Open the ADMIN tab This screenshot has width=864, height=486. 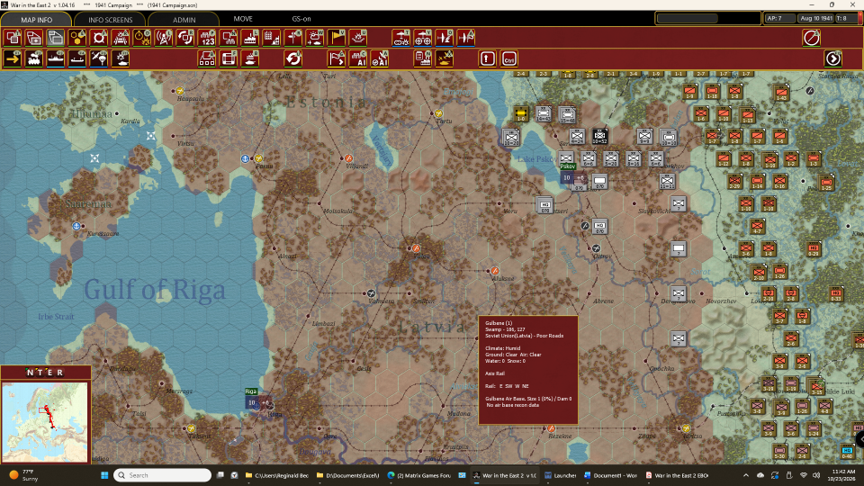[184, 19]
